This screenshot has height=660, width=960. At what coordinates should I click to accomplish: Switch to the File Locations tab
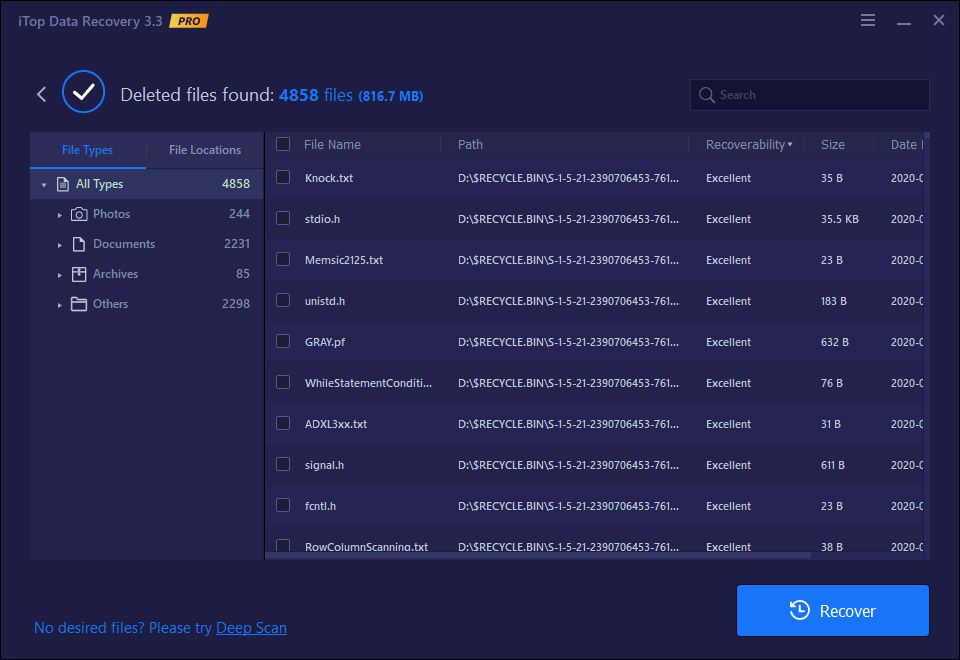205,150
